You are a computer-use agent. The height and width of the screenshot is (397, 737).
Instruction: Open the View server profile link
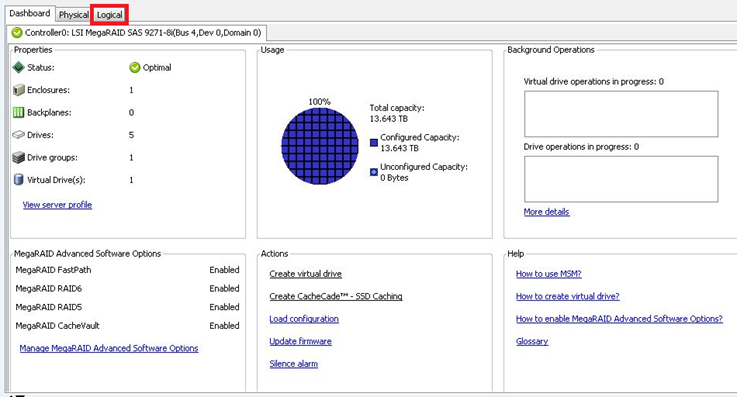[57, 205]
